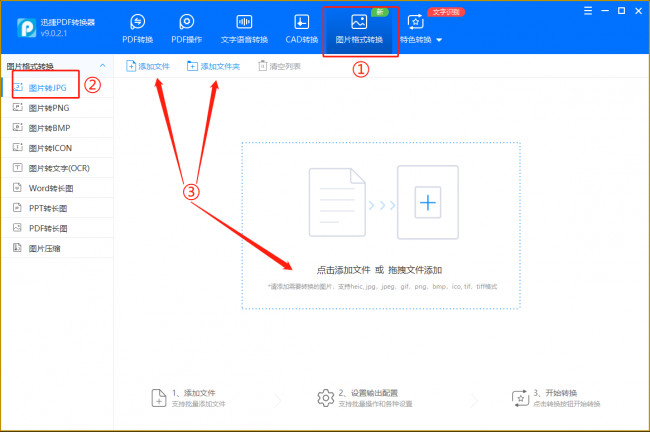The image size is (650, 432).
Task: Click the 图片转BMP sidebar icon
Action: [x=18, y=127]
